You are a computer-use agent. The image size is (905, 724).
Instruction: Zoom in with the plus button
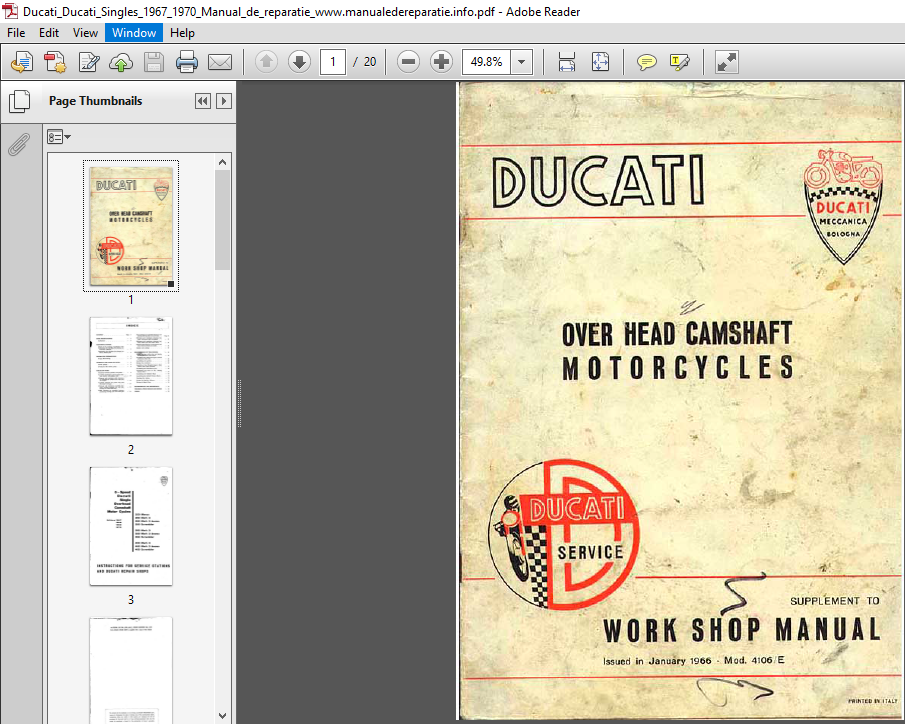pos(442,62)
